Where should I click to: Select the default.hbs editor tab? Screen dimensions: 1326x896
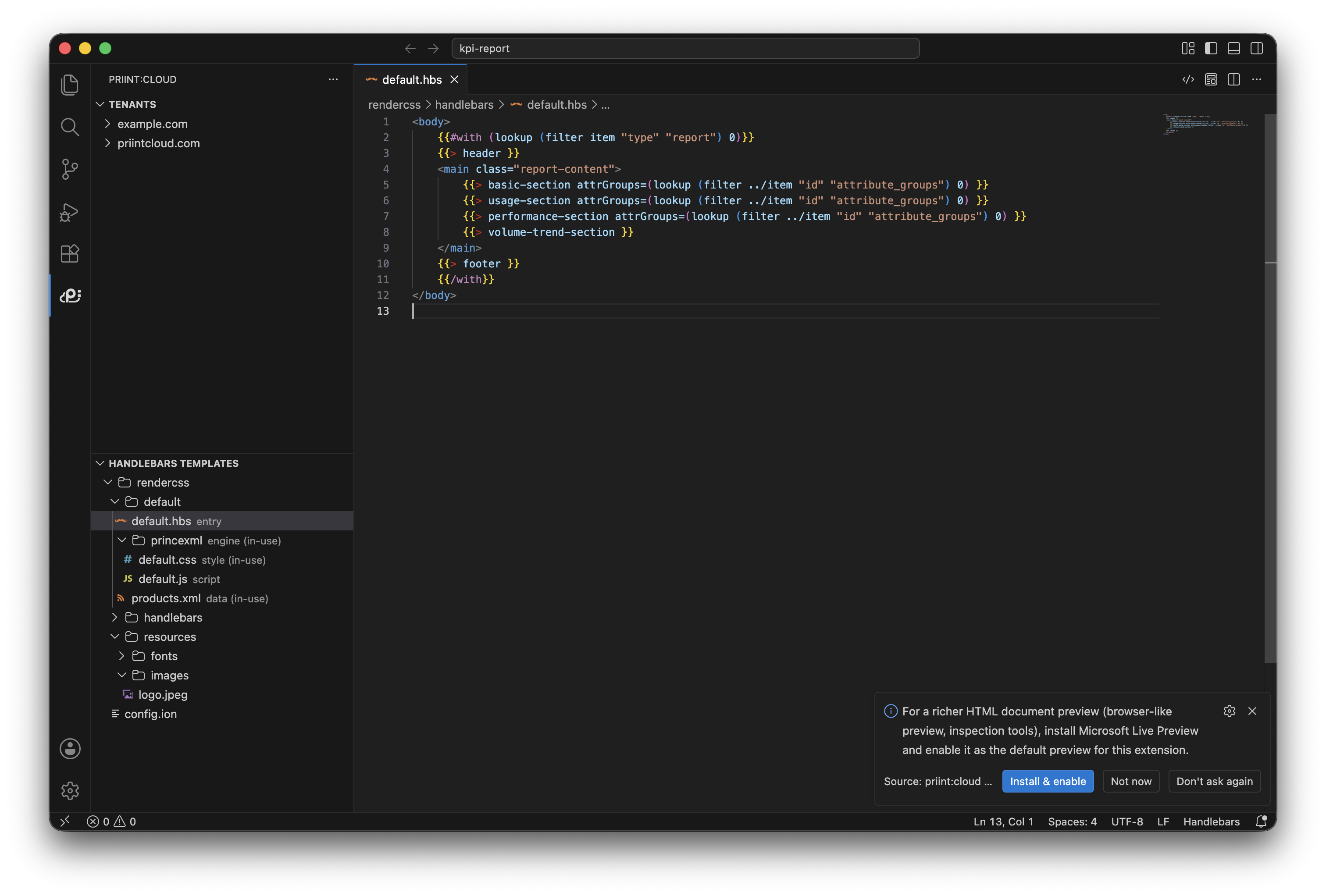coord(411,80)
